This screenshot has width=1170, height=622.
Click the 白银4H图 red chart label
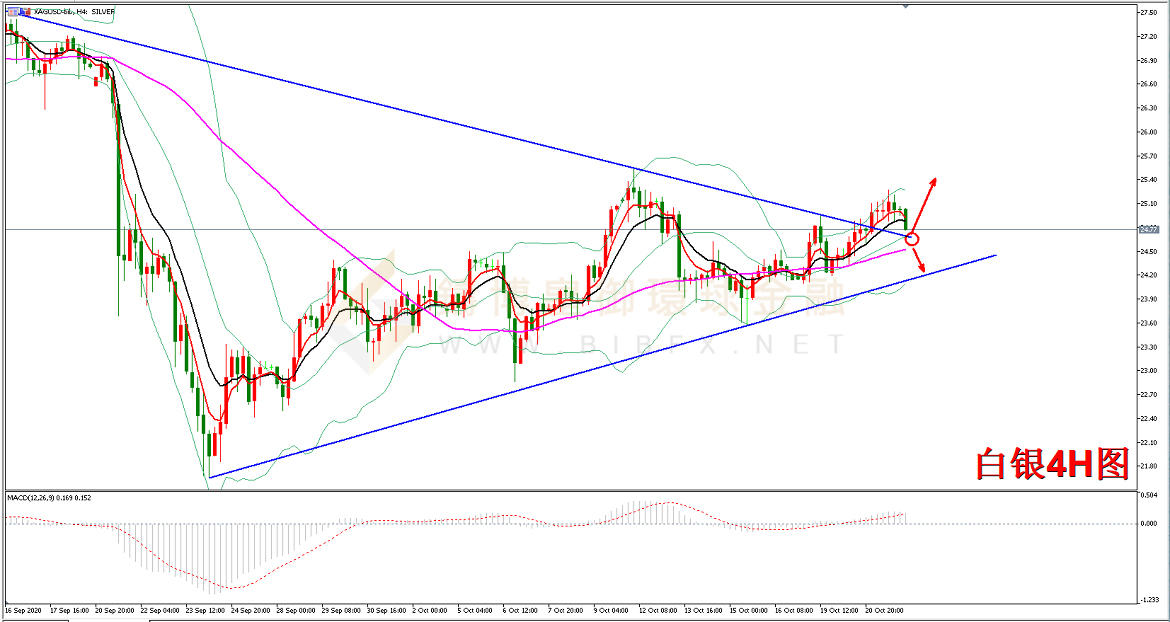click(x=1053, y=464)
